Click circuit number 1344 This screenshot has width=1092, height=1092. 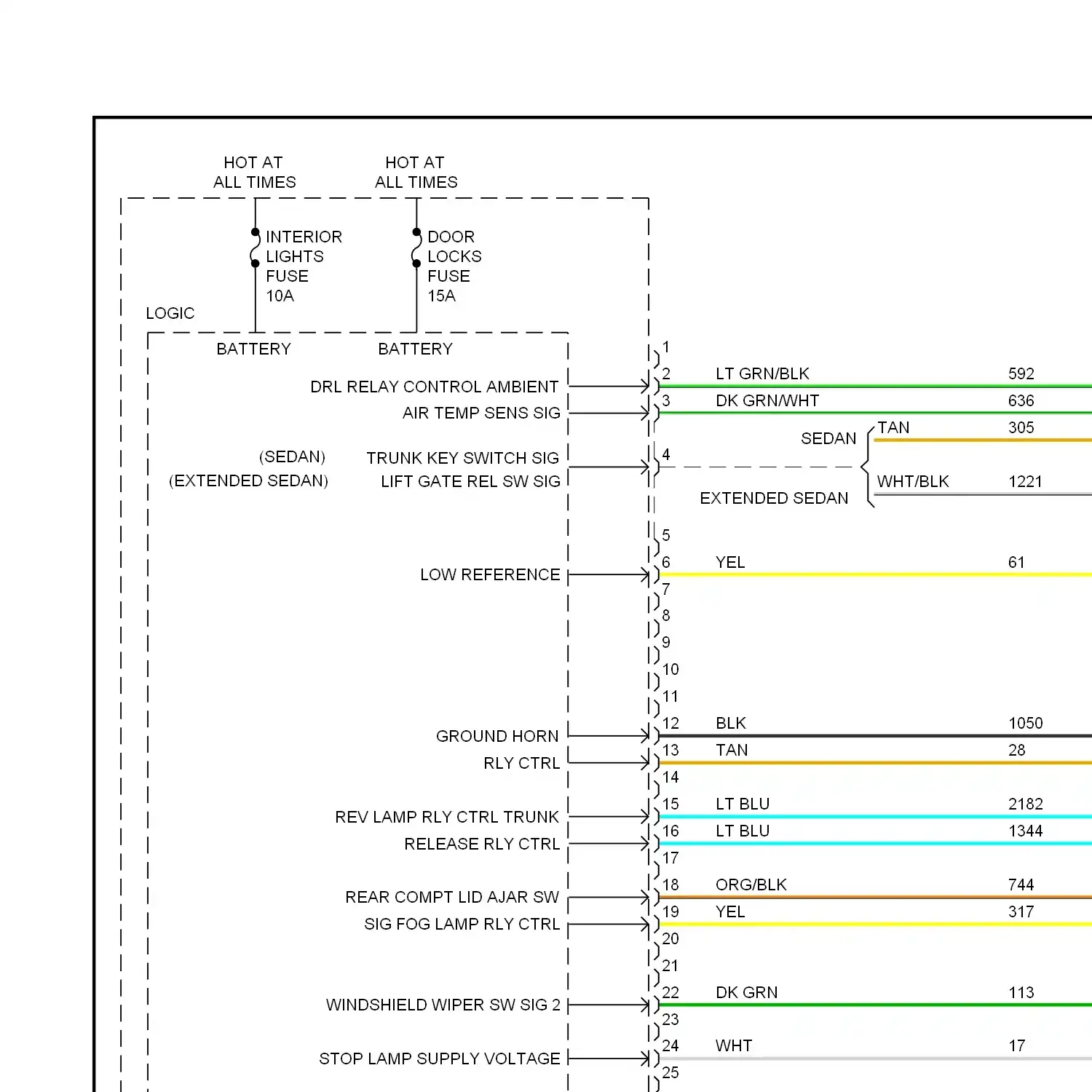click(x=1026, y=831)
